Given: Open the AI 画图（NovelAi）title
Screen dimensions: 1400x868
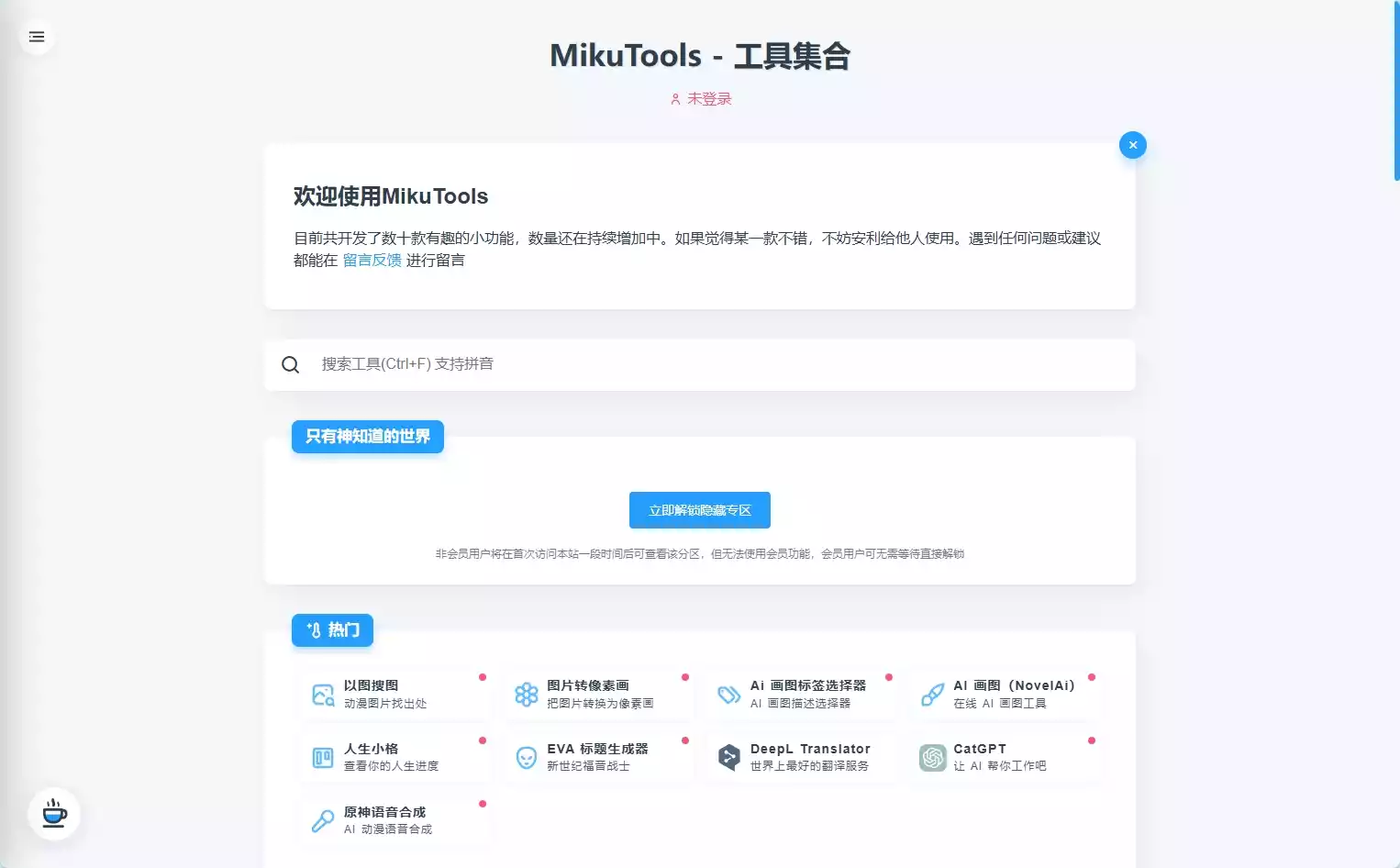Looking at the screenshot, I should pos(1014,685).
